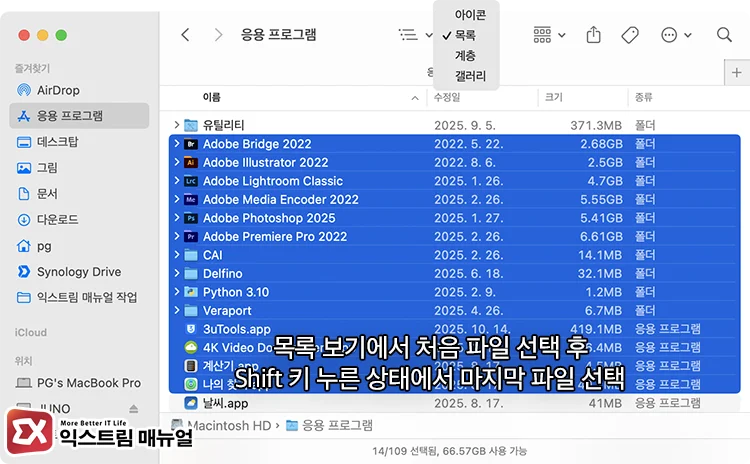Expand the Adobe Media Encoder 2022 folder
The height and width of the screenshot is (464, 750).
176,199
